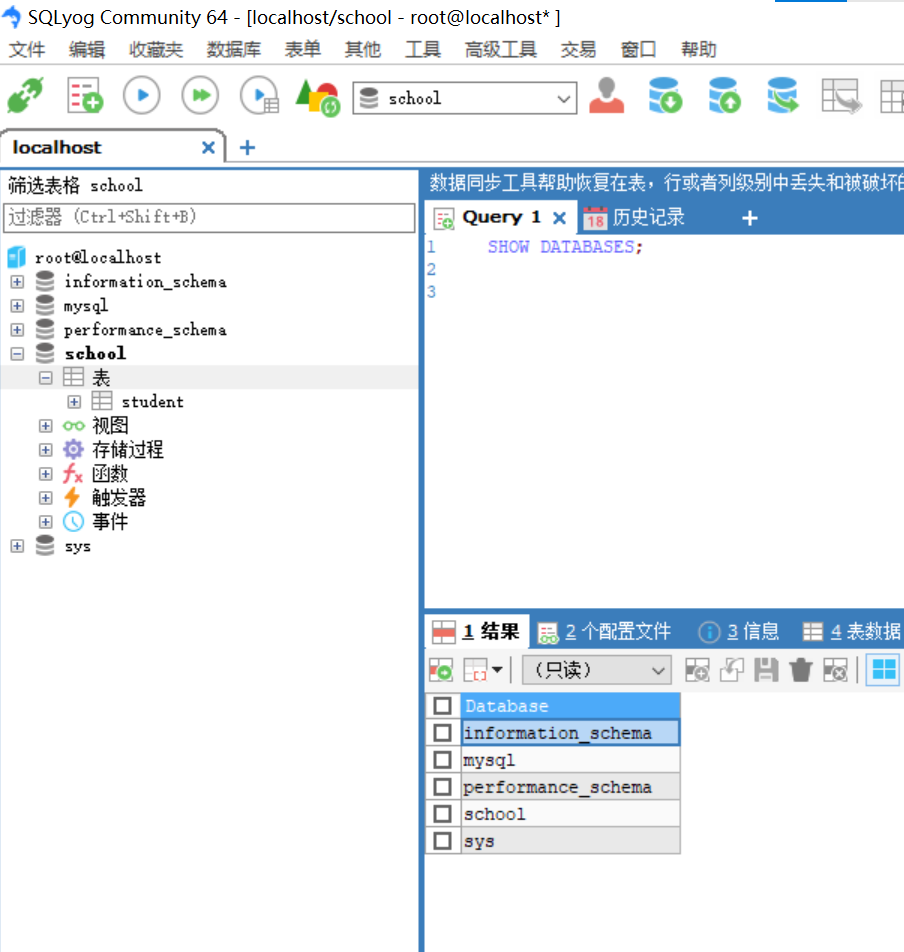Open the 文件 menu

click(x=27, y=49)
